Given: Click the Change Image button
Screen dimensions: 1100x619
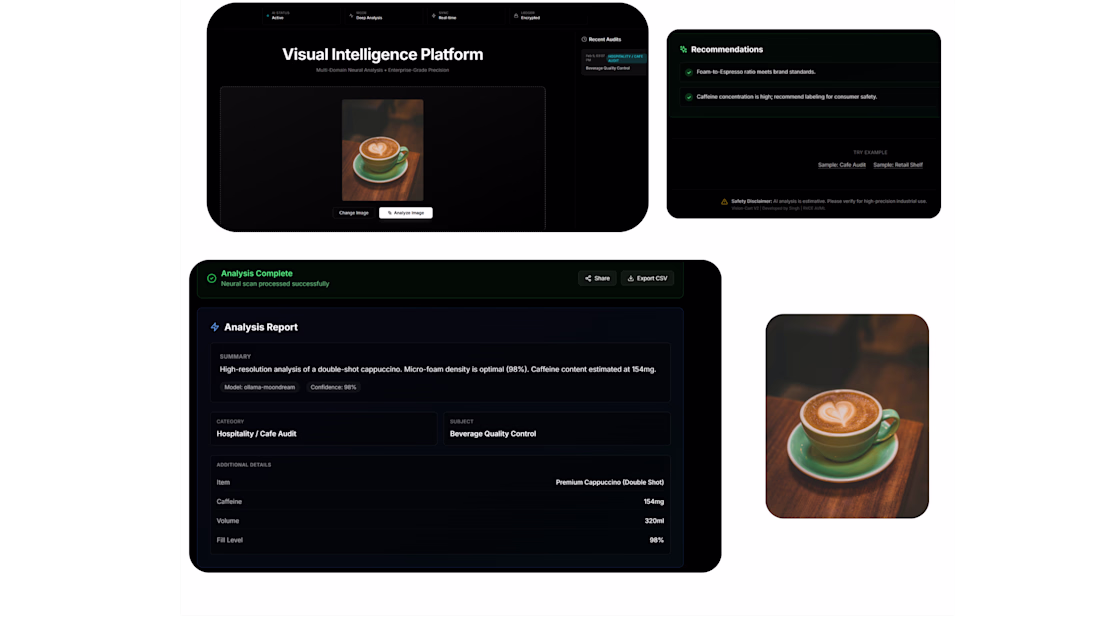Looking at the screenshot, I should 353,213.
